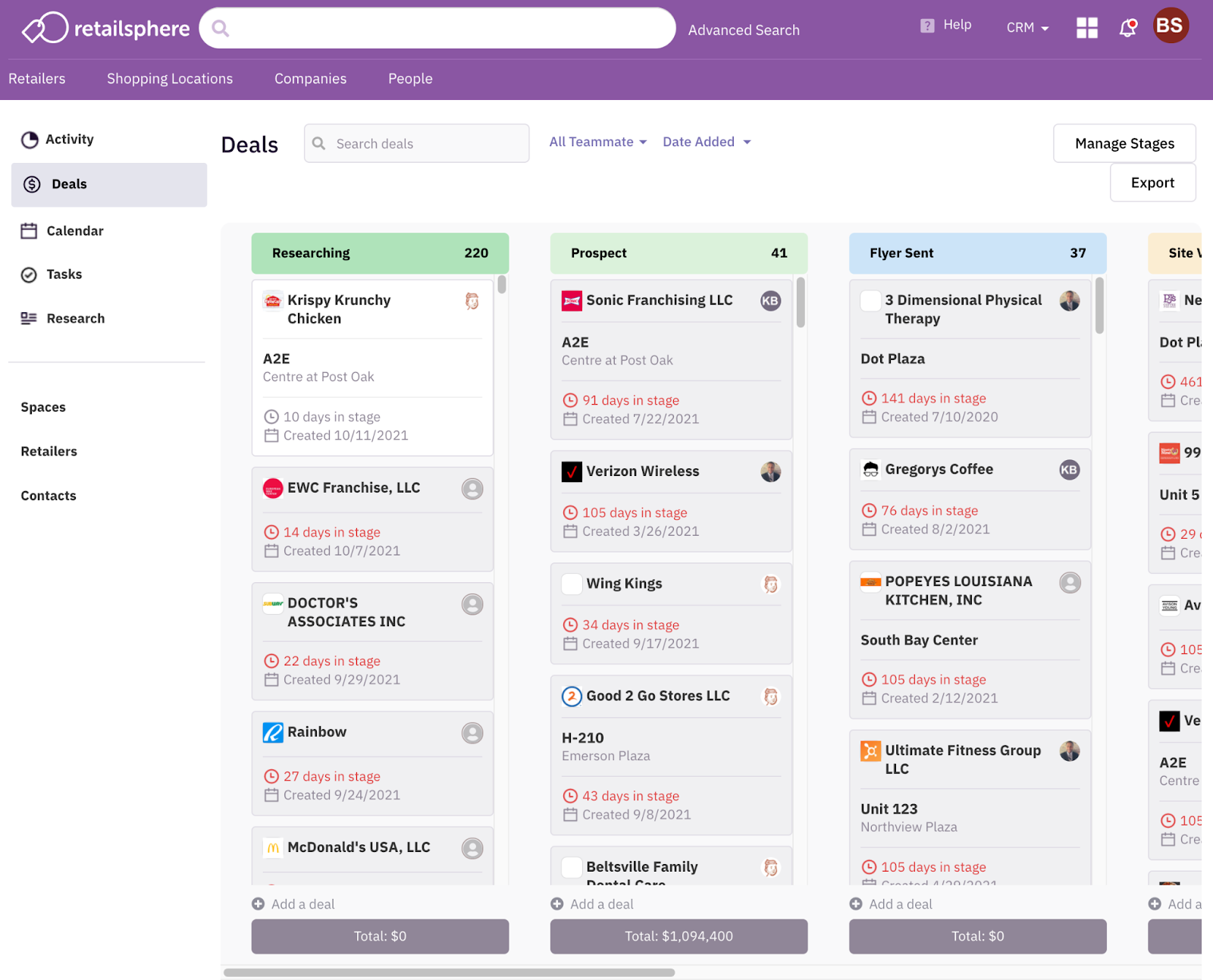Click the Gregorys Coffee logo
The width and height of the screenshot is (1213, 980).
point(870,470)
